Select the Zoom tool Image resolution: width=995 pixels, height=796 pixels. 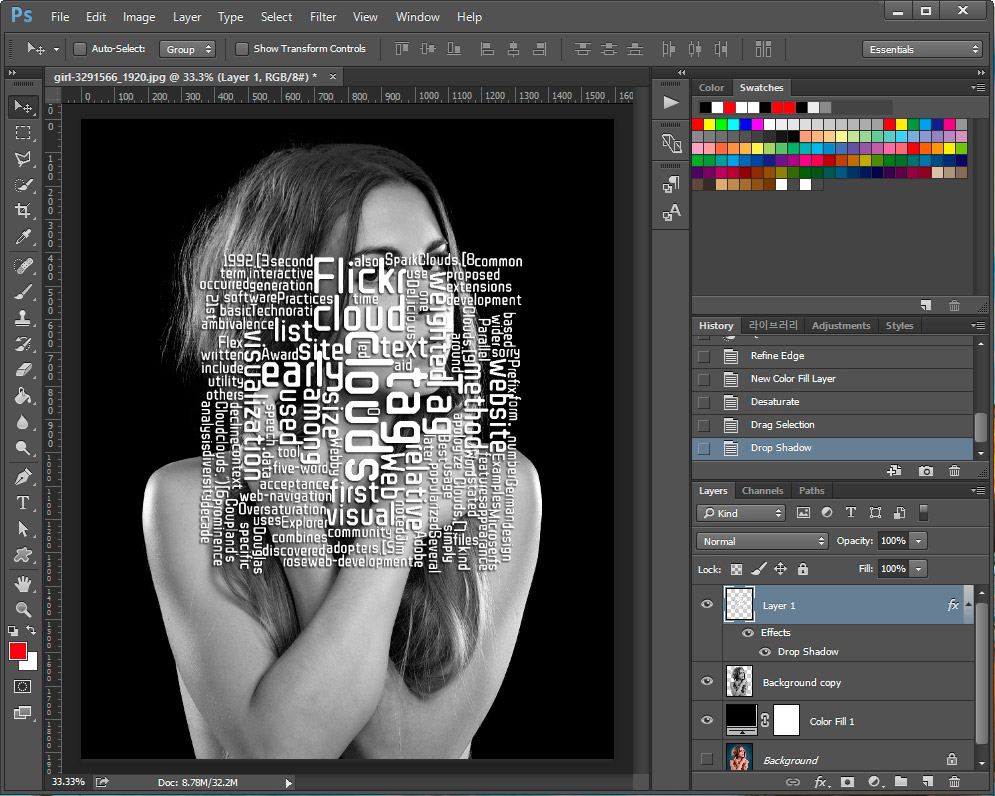tap(23, 609)
